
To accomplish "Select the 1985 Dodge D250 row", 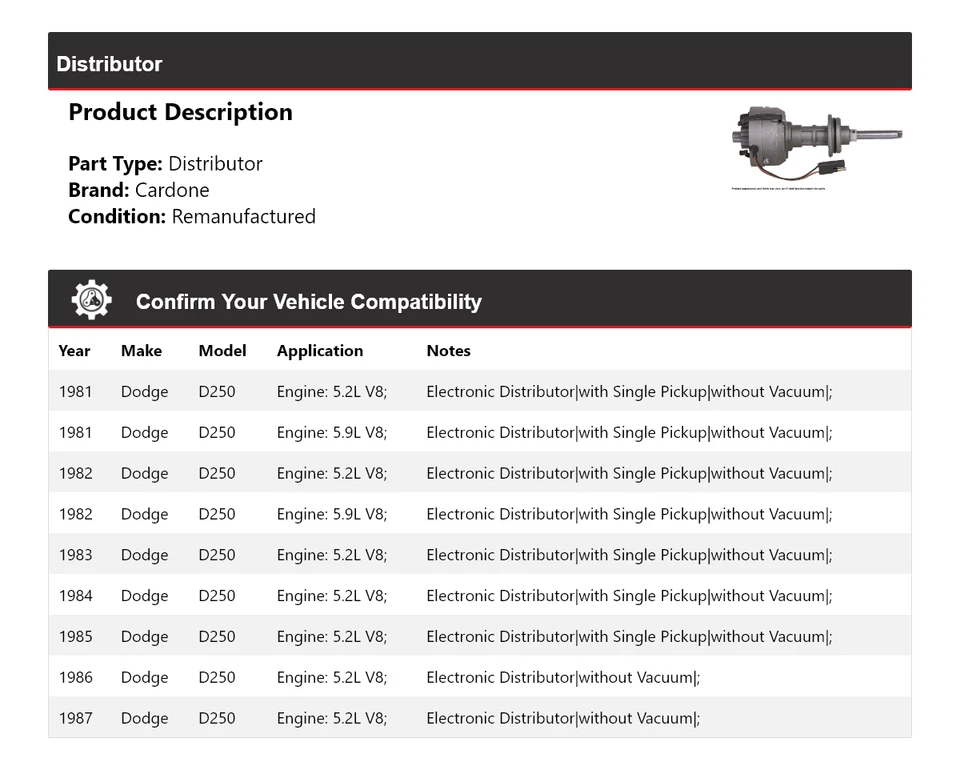I will [x=480, y=636].
